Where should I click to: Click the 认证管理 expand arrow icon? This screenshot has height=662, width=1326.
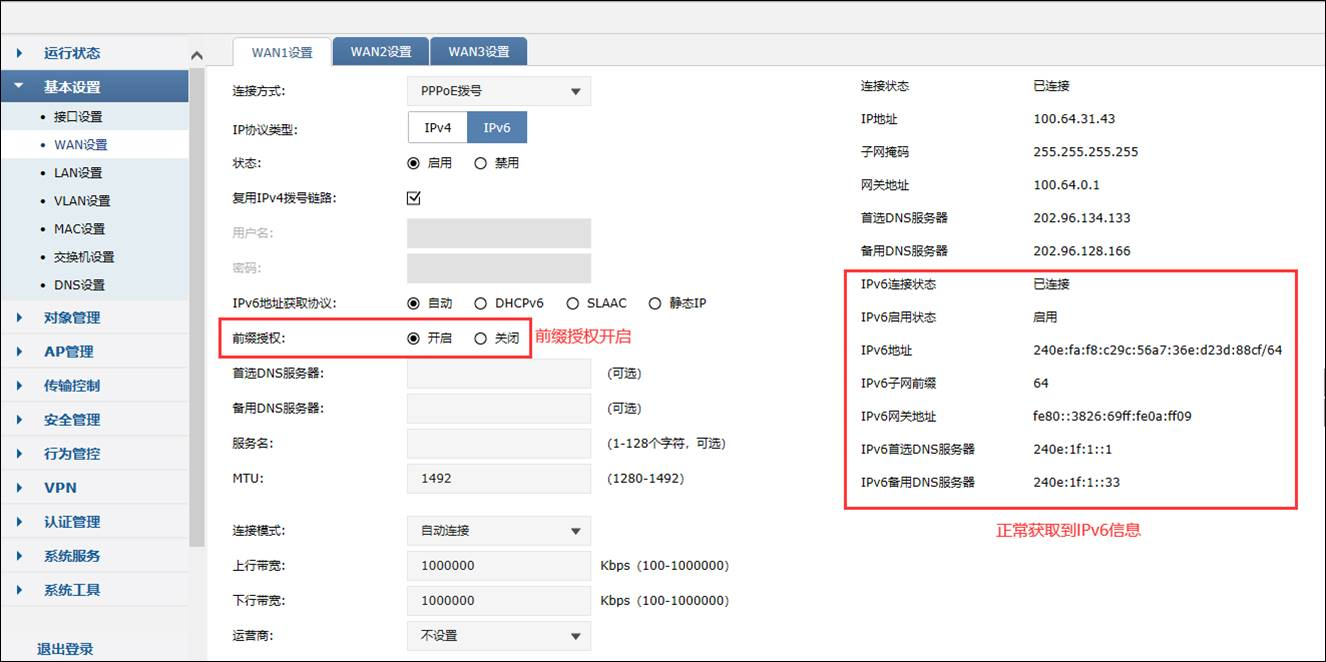[18, 520]
